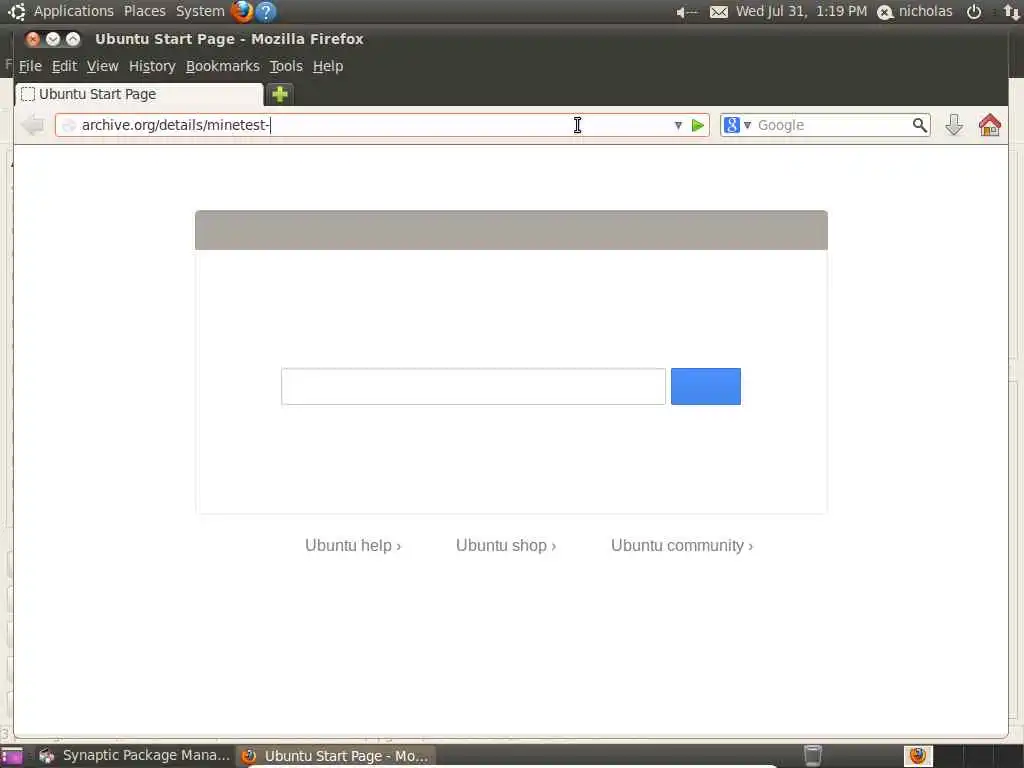The width and height of the screenshot is (1024, 768).
Task: Click the show desktop icon in bottom panel
Action: click(12, 756)
